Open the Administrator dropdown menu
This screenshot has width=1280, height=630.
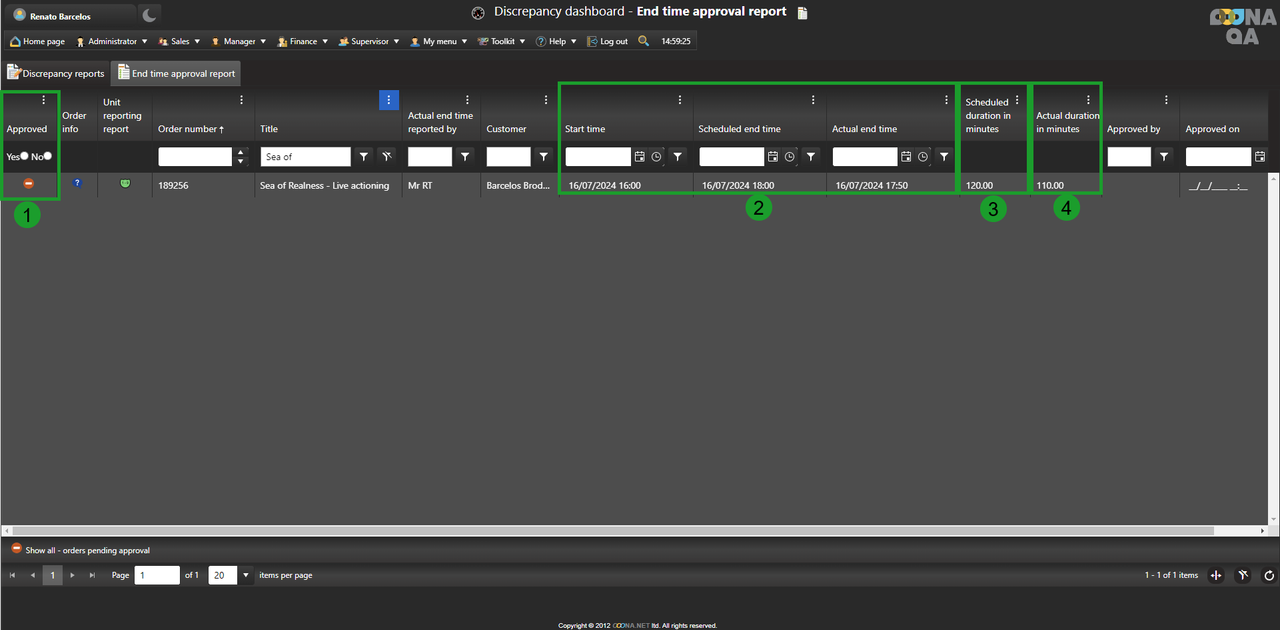(x=112, y=41)
